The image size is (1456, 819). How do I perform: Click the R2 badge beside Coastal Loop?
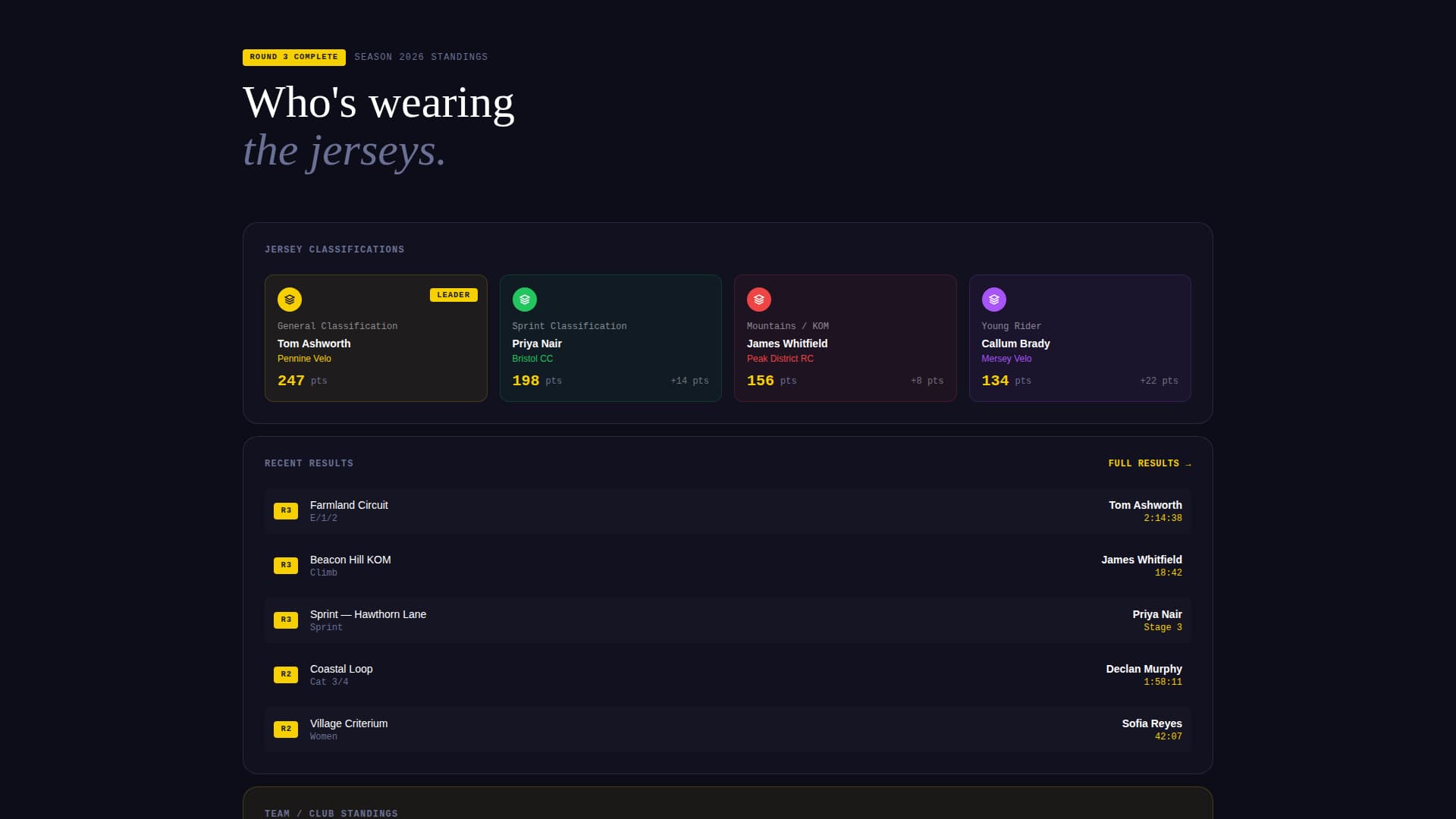pyautogui.click(x=286, y=675)
